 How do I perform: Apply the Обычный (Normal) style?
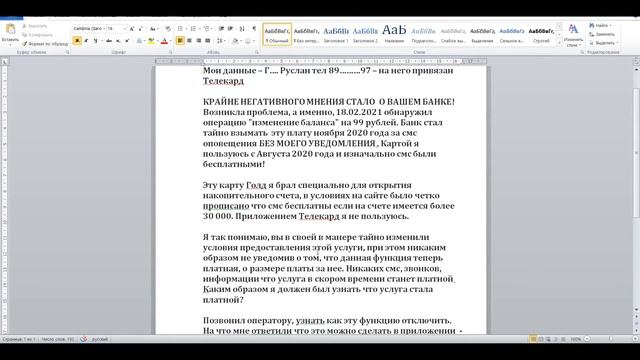(277, 34)
